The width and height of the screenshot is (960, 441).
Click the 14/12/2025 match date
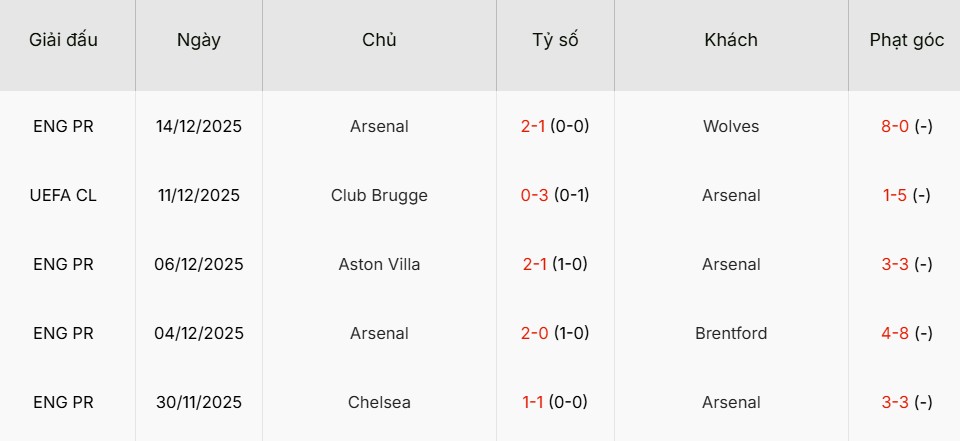pos(199,126)
